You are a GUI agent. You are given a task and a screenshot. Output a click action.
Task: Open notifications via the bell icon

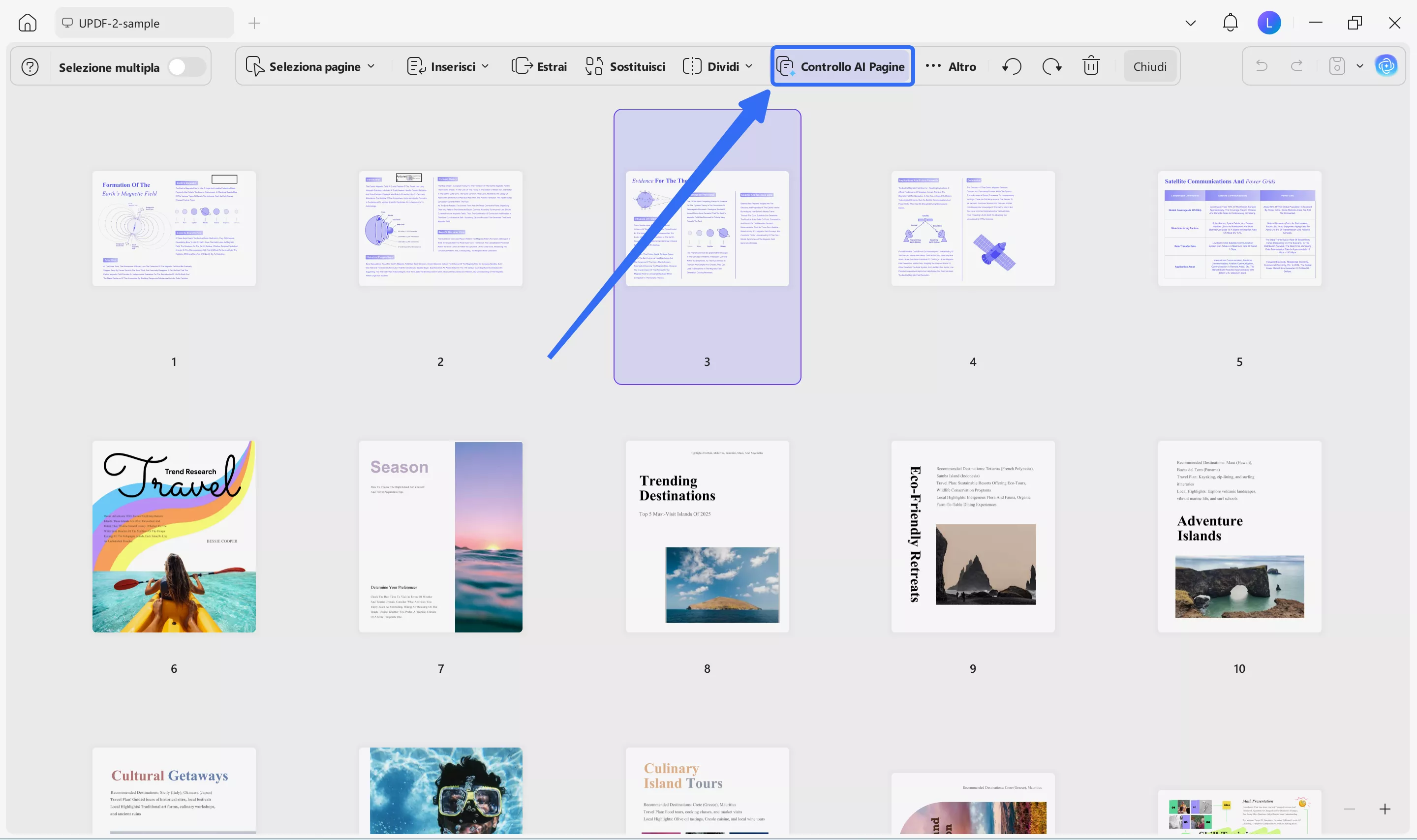coord(1229,23)
